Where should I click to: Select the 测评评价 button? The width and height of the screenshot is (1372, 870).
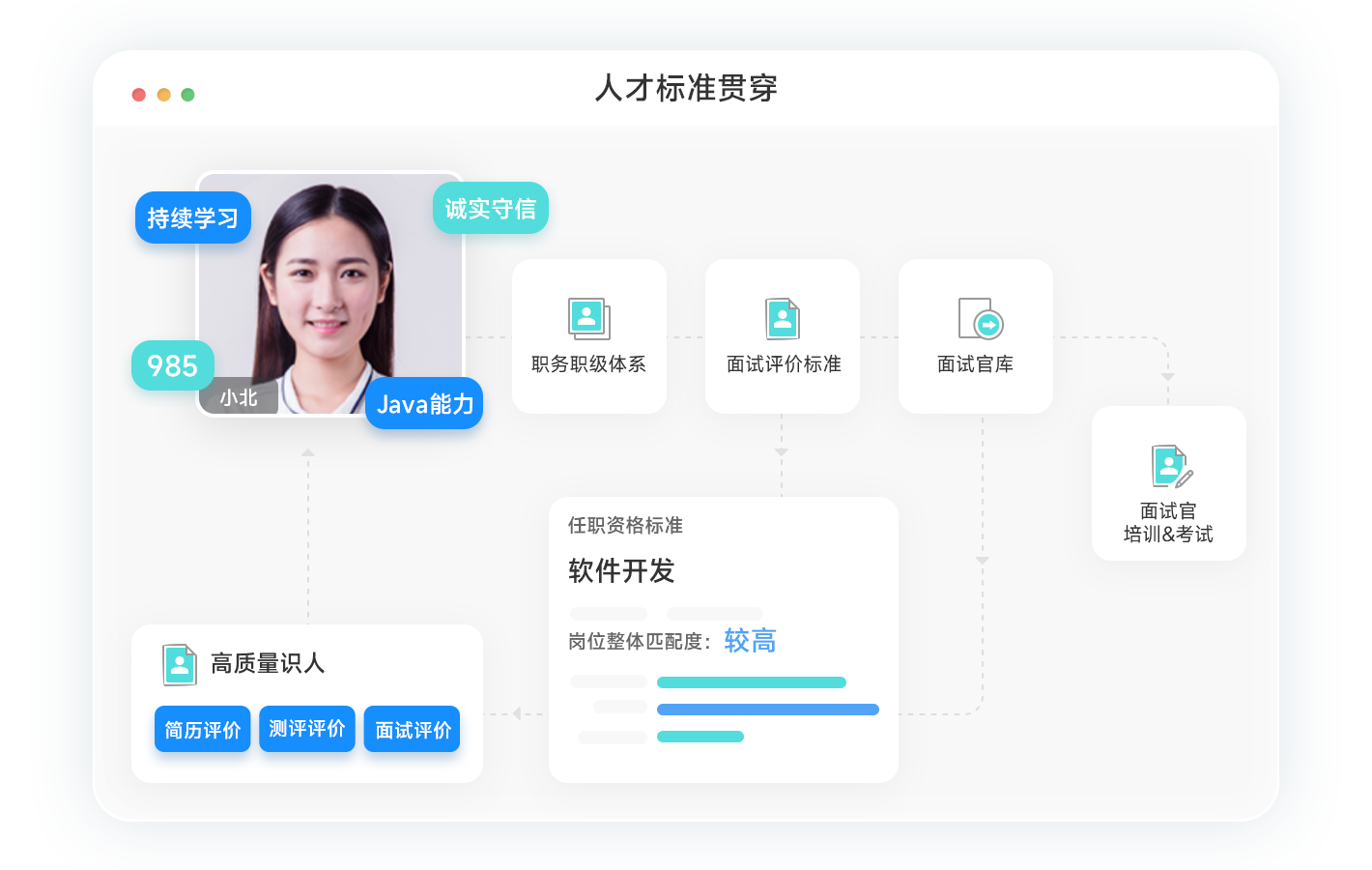point(307,728)
